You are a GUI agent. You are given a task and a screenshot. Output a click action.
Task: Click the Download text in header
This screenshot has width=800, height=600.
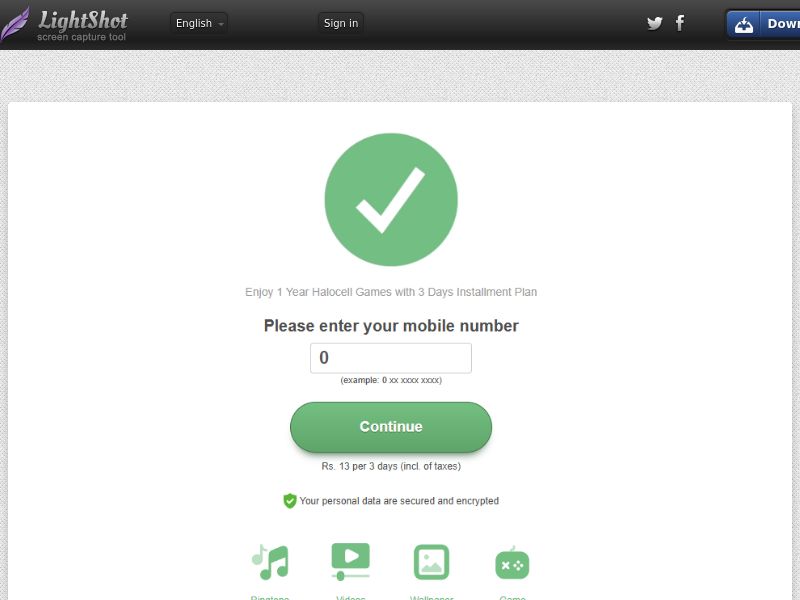[x=784, y=23]
